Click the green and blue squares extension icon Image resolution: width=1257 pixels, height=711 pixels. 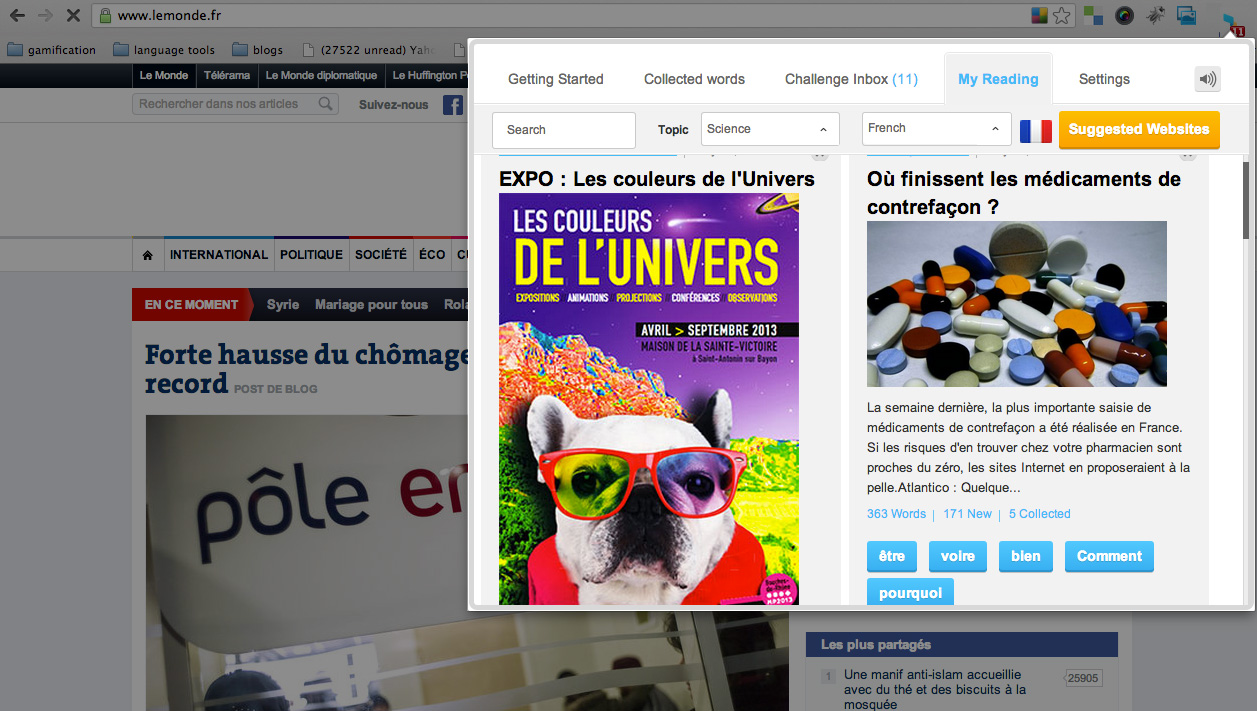(1093, 15)
